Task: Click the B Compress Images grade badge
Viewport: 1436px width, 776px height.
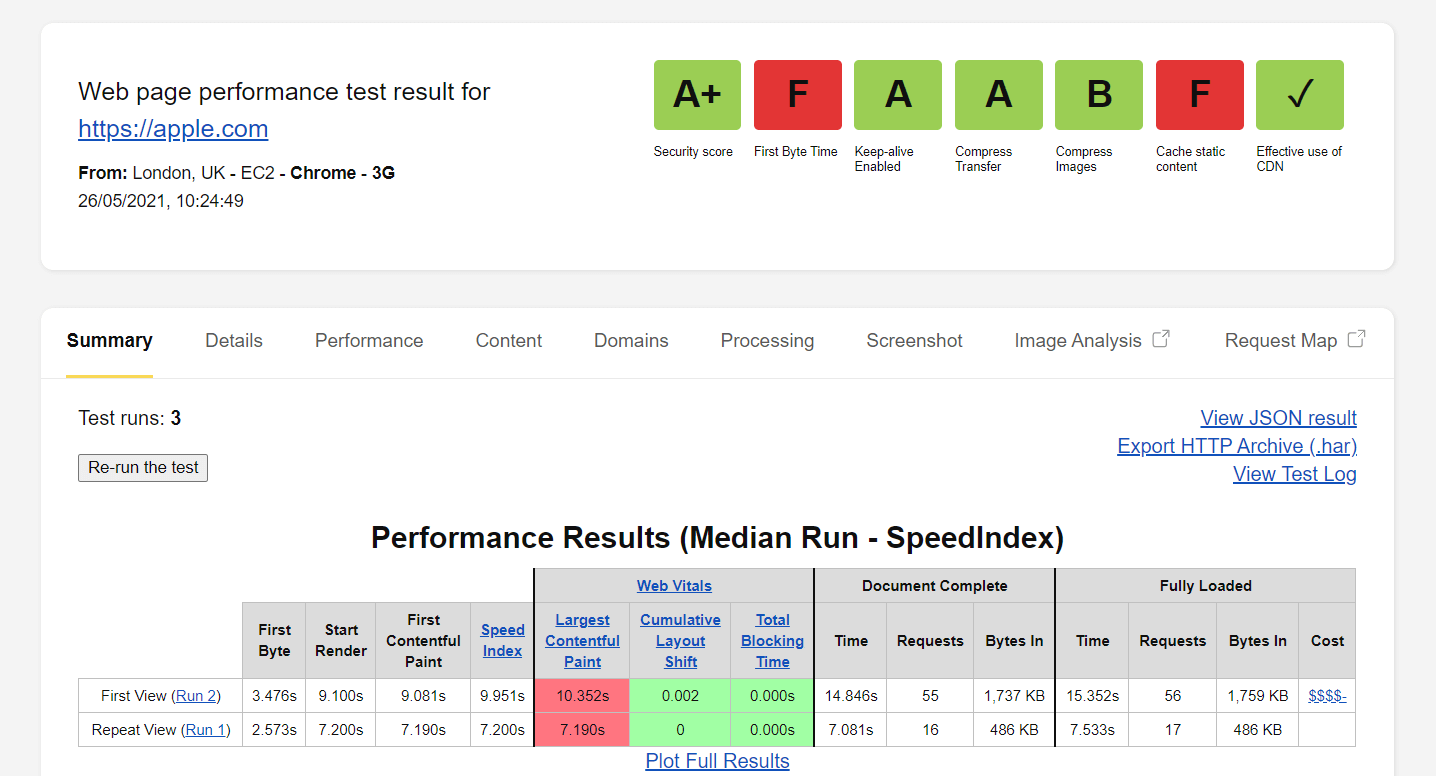Action: (x=1099, y=95)
